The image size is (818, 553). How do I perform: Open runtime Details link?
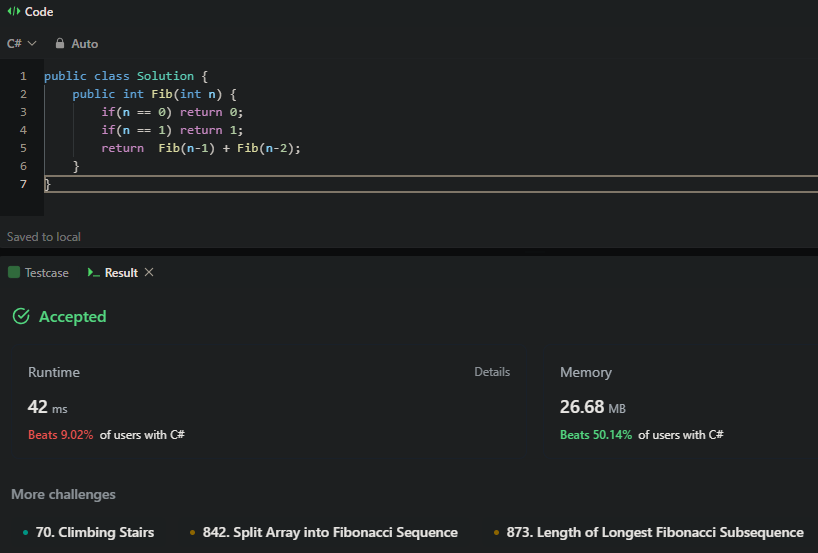tap(491, 372)
